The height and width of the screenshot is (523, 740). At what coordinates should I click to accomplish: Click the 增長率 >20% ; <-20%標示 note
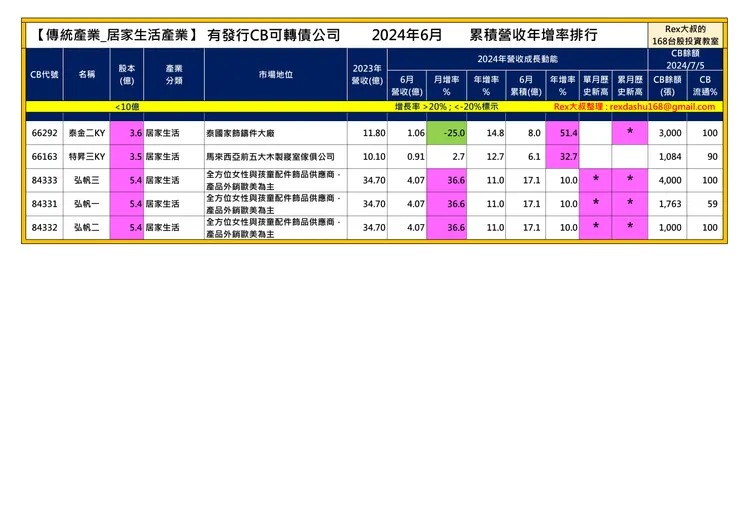click(x=446, y=107)
